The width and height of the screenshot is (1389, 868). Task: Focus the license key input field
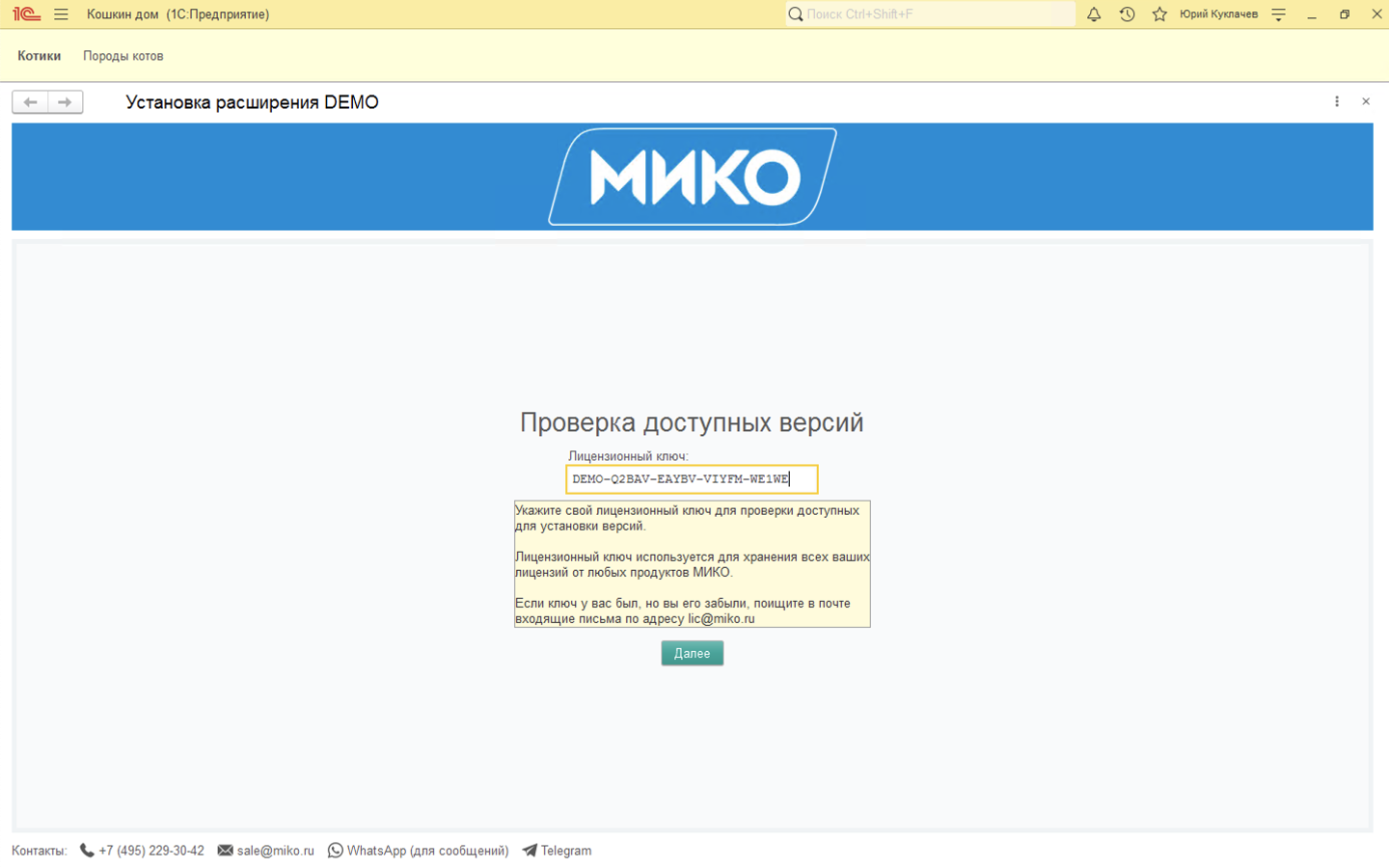pos(692,479)
